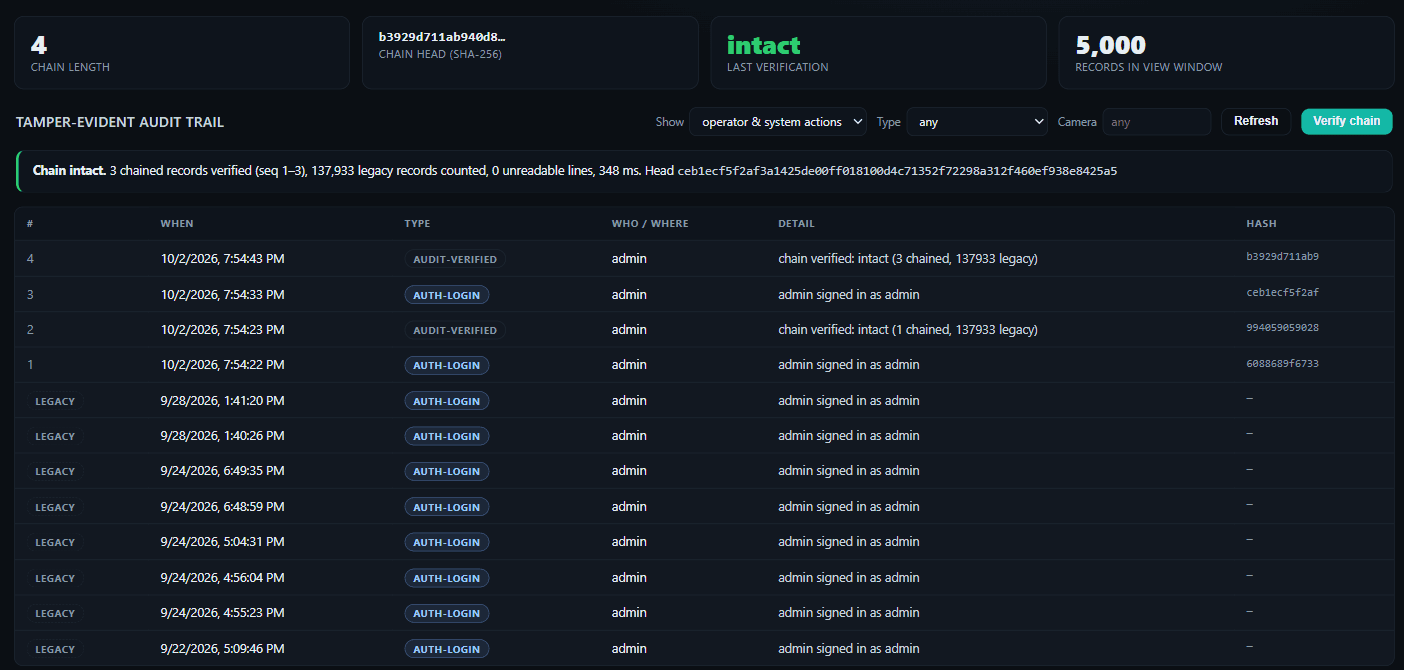Select the Chain Head SHA-256 card
This screenshot has width=1404, height=670.
530,53
